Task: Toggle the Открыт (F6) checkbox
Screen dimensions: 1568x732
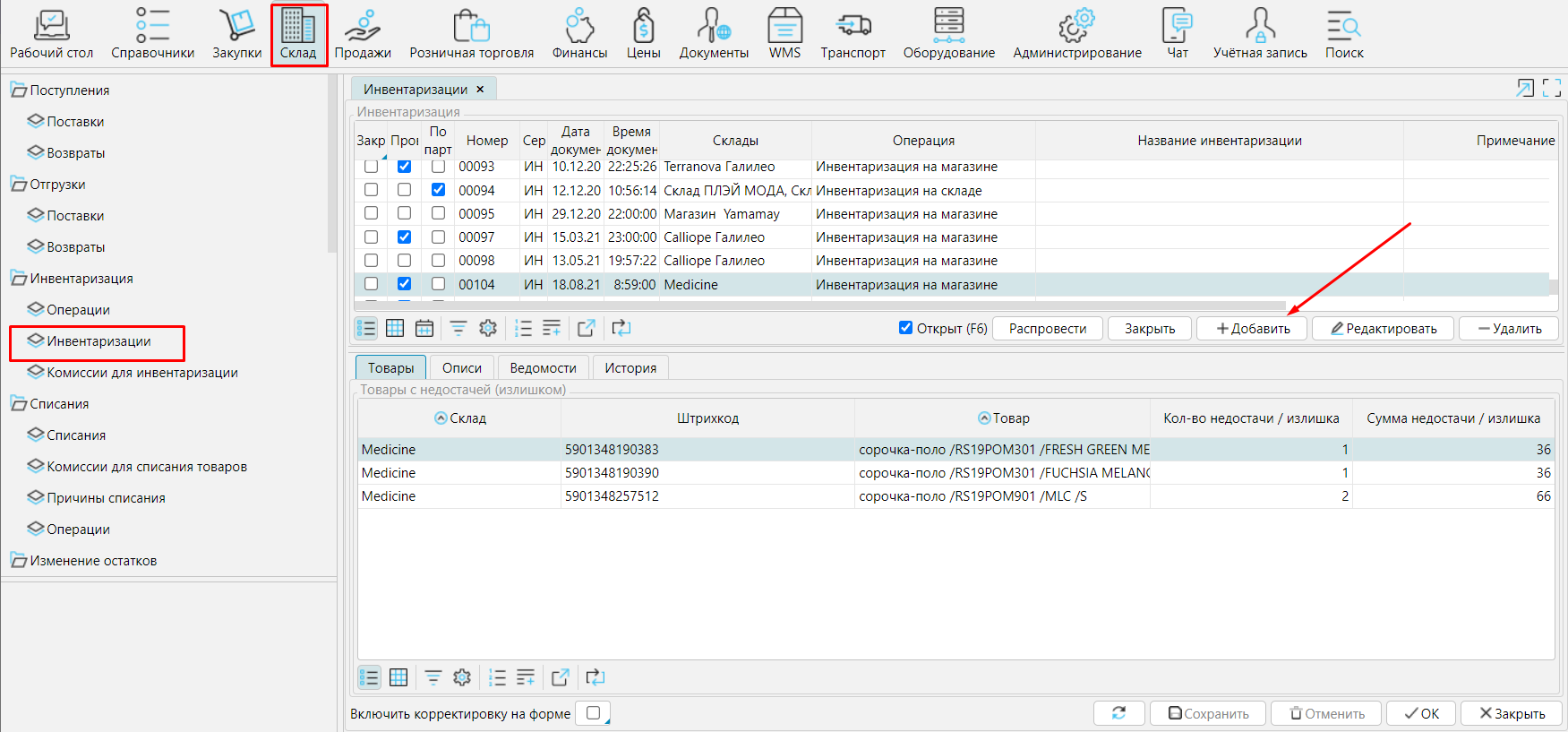Action: [x=905, y=328]
